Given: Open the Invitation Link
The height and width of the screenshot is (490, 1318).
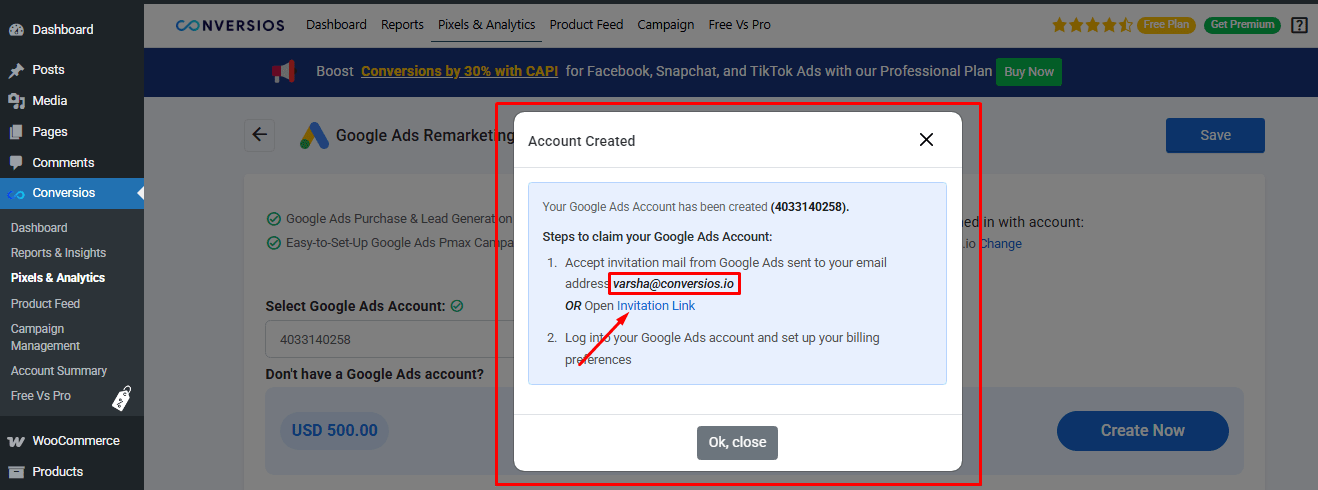Looking at the screenshot, I should 655,305.
